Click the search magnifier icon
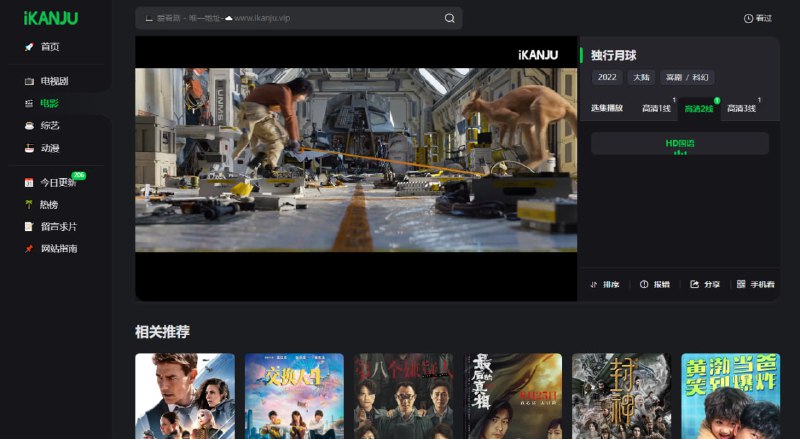This screenshot has height=439, width=800. 450,18
